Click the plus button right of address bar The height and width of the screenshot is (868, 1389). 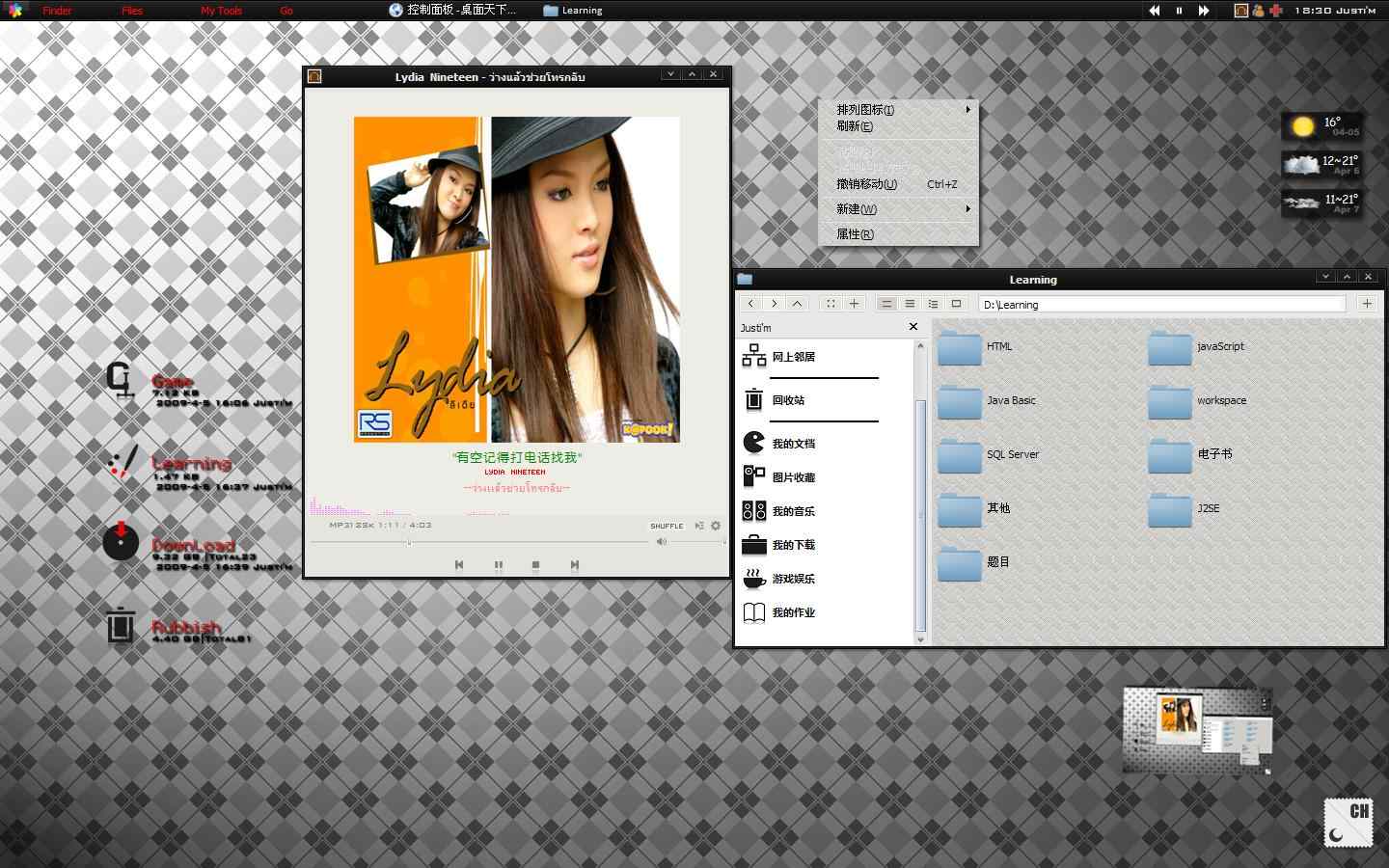(1367, 304)
